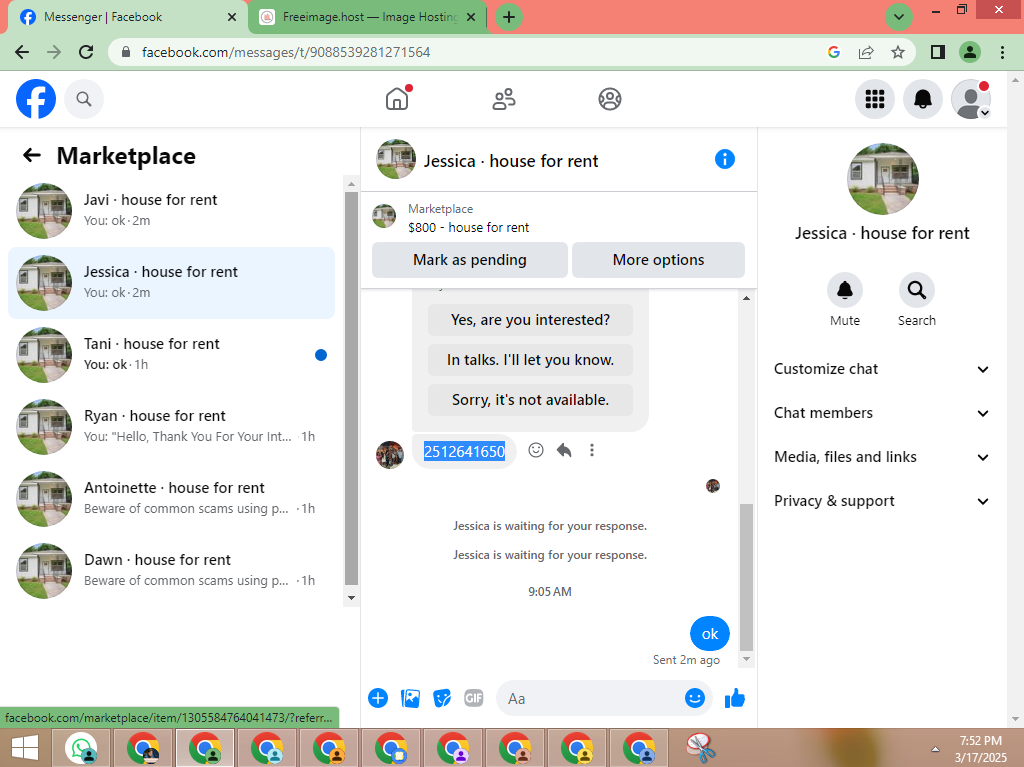Expand Media, files and links section
This screenshot has height=767, width=1024.
(881, 457)
